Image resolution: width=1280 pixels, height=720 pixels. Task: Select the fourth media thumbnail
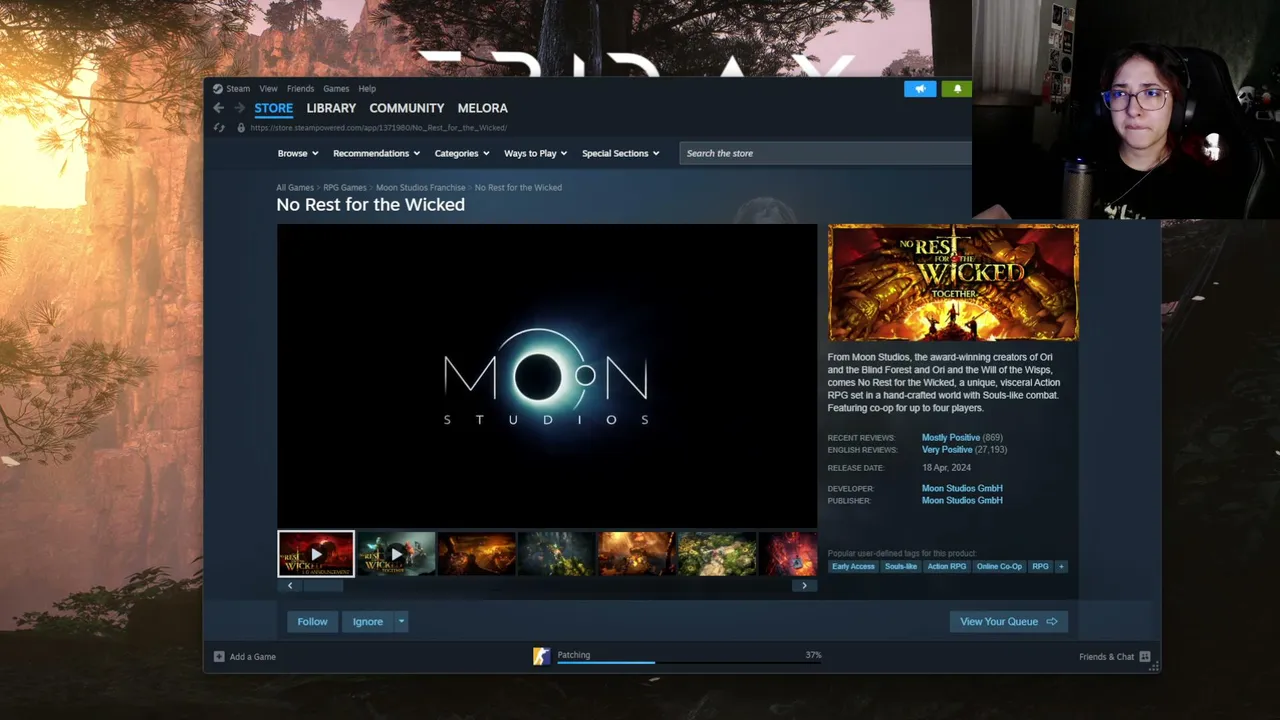tap(556, 554)
